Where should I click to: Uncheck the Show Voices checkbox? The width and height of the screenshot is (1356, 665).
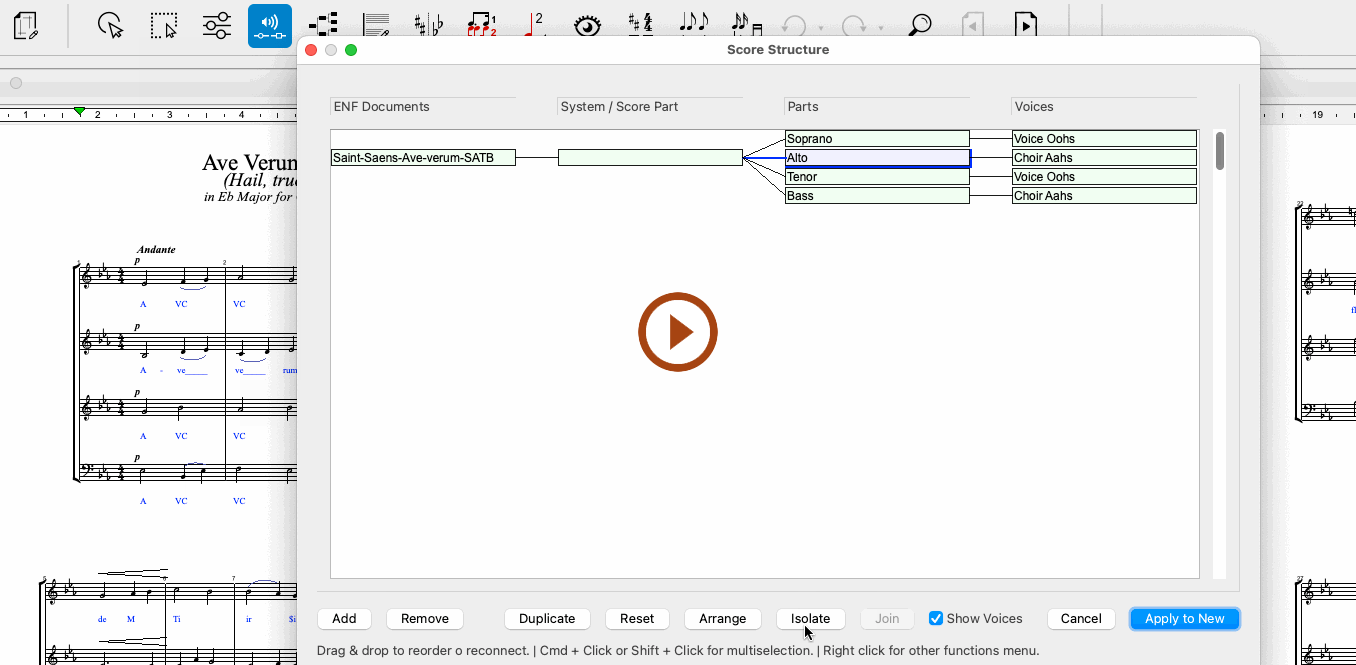click(x=936, y=619)
